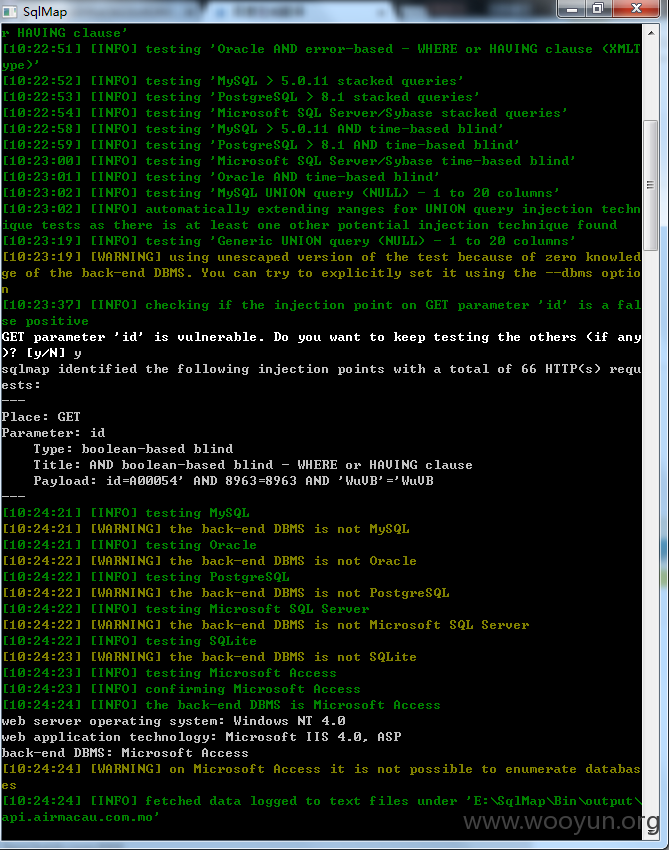Click the 'testing Microsoft Access' info line

tap(169, 673)
